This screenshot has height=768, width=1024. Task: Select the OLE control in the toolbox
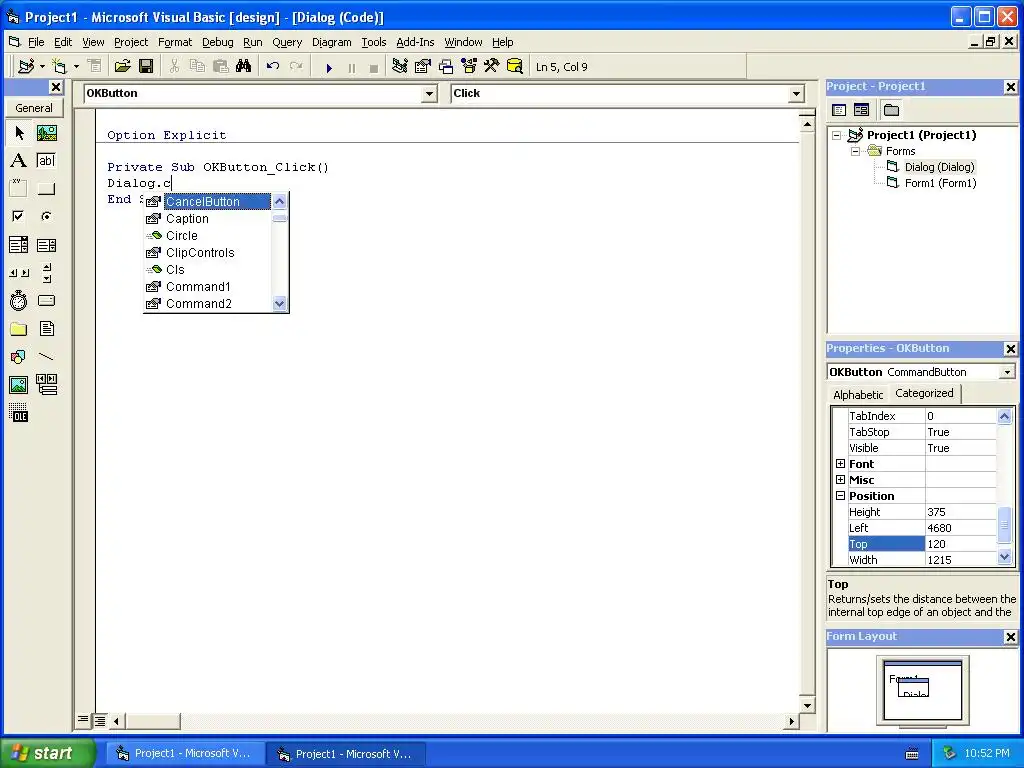coord(19,413)
